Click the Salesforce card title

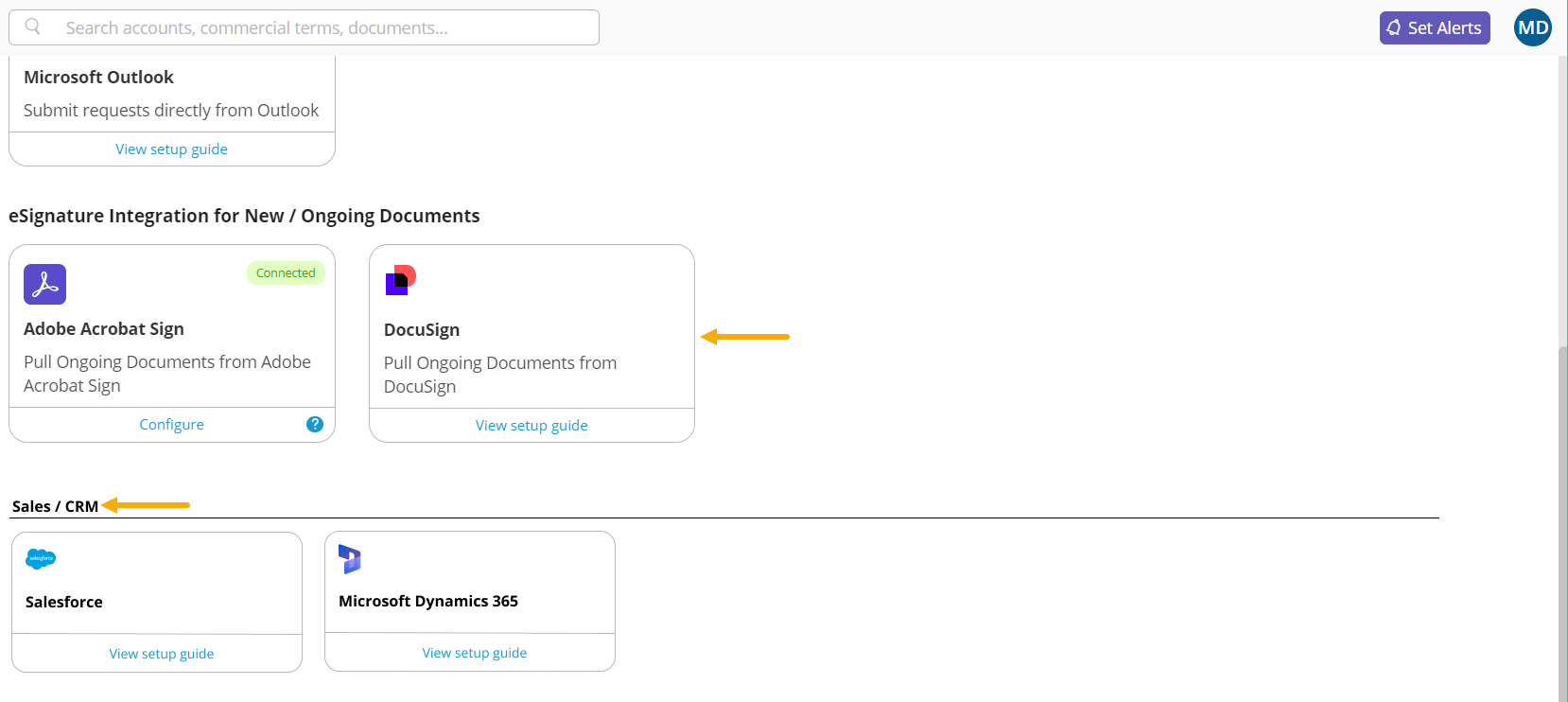[x=63, y=602]
